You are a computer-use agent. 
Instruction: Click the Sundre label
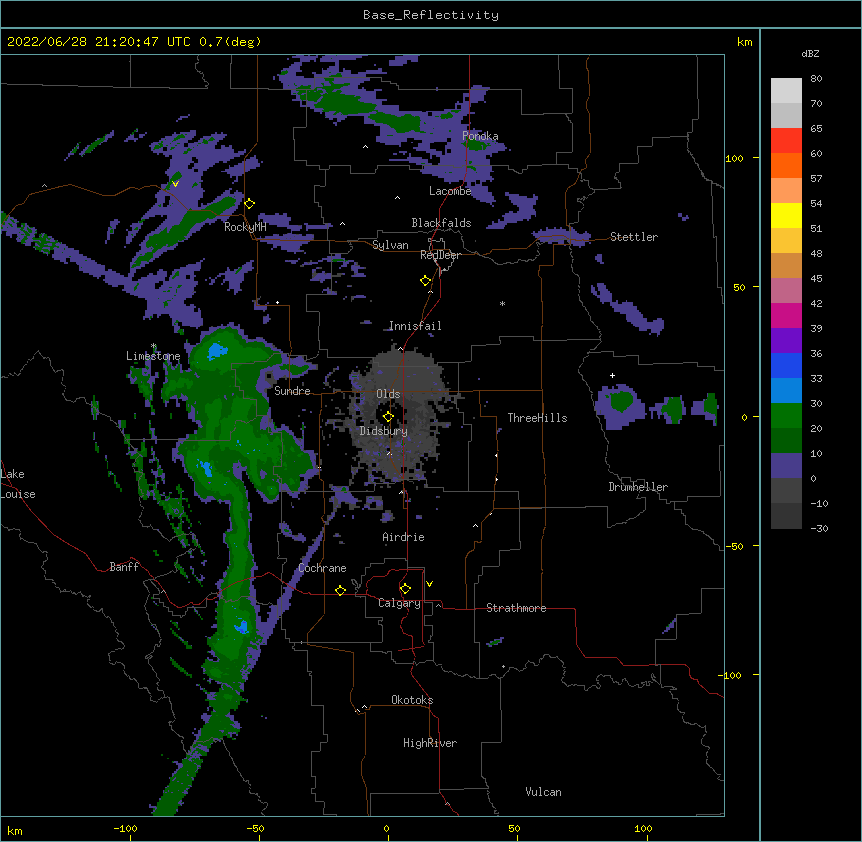click(x=292, y=391)
